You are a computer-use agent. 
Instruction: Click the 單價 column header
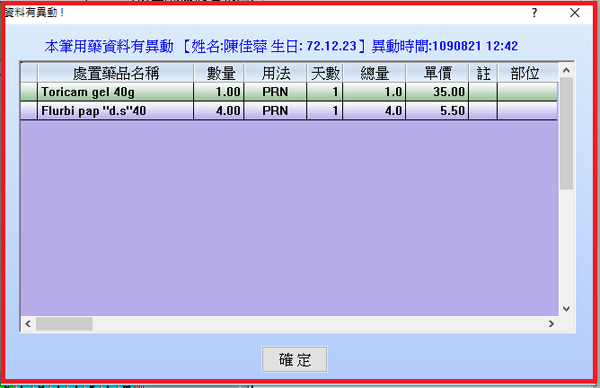pyautogui.click(x=437, y=73)
